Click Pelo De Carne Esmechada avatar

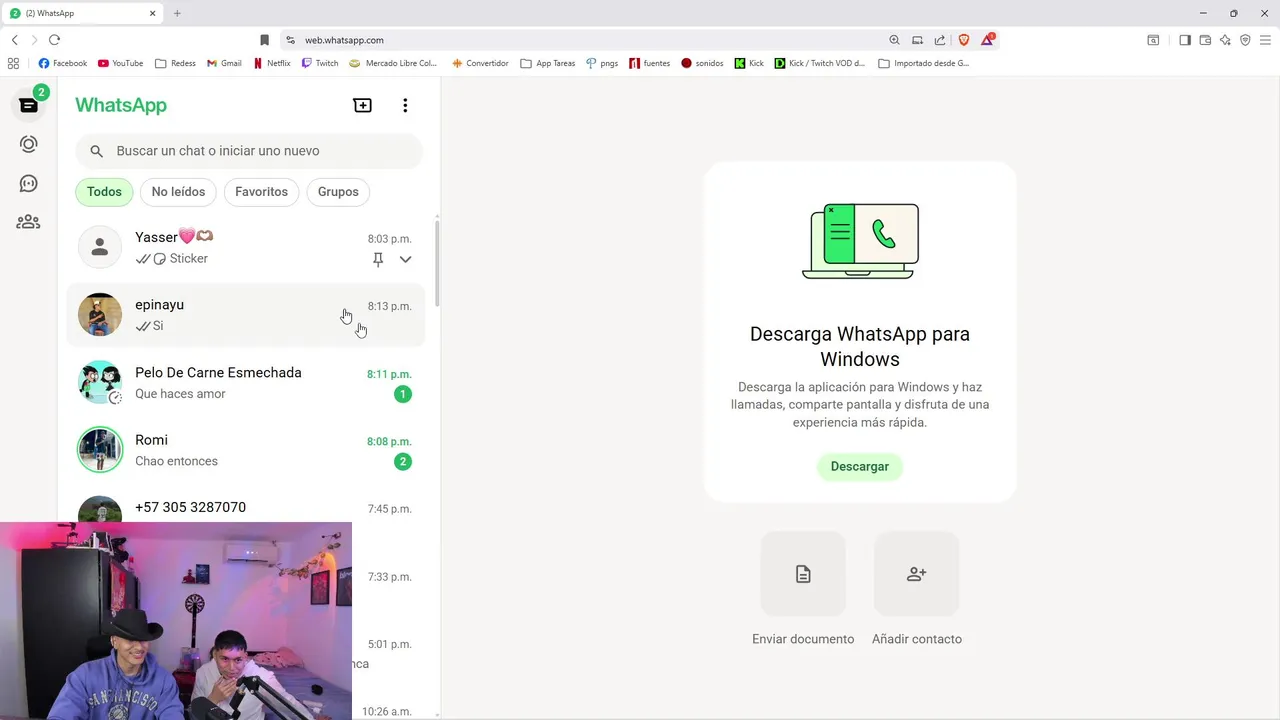(x=100, y=382)
